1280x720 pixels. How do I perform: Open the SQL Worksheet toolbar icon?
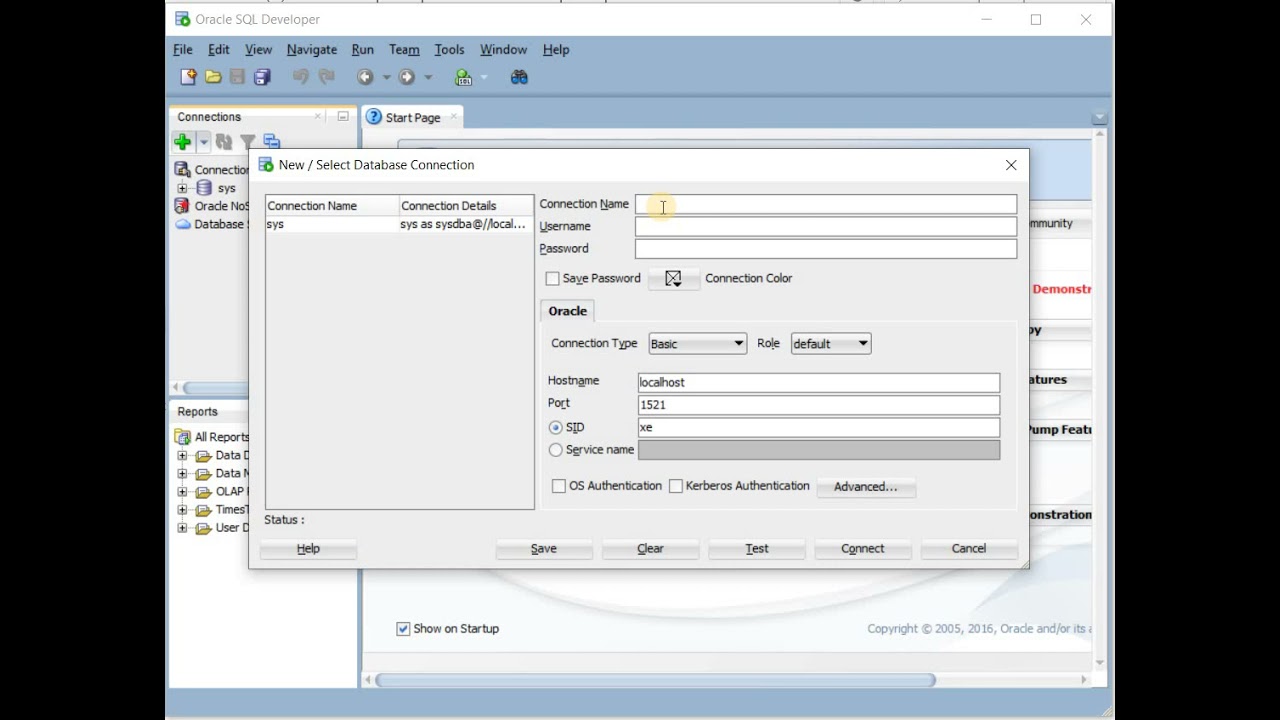coord(463,77)
